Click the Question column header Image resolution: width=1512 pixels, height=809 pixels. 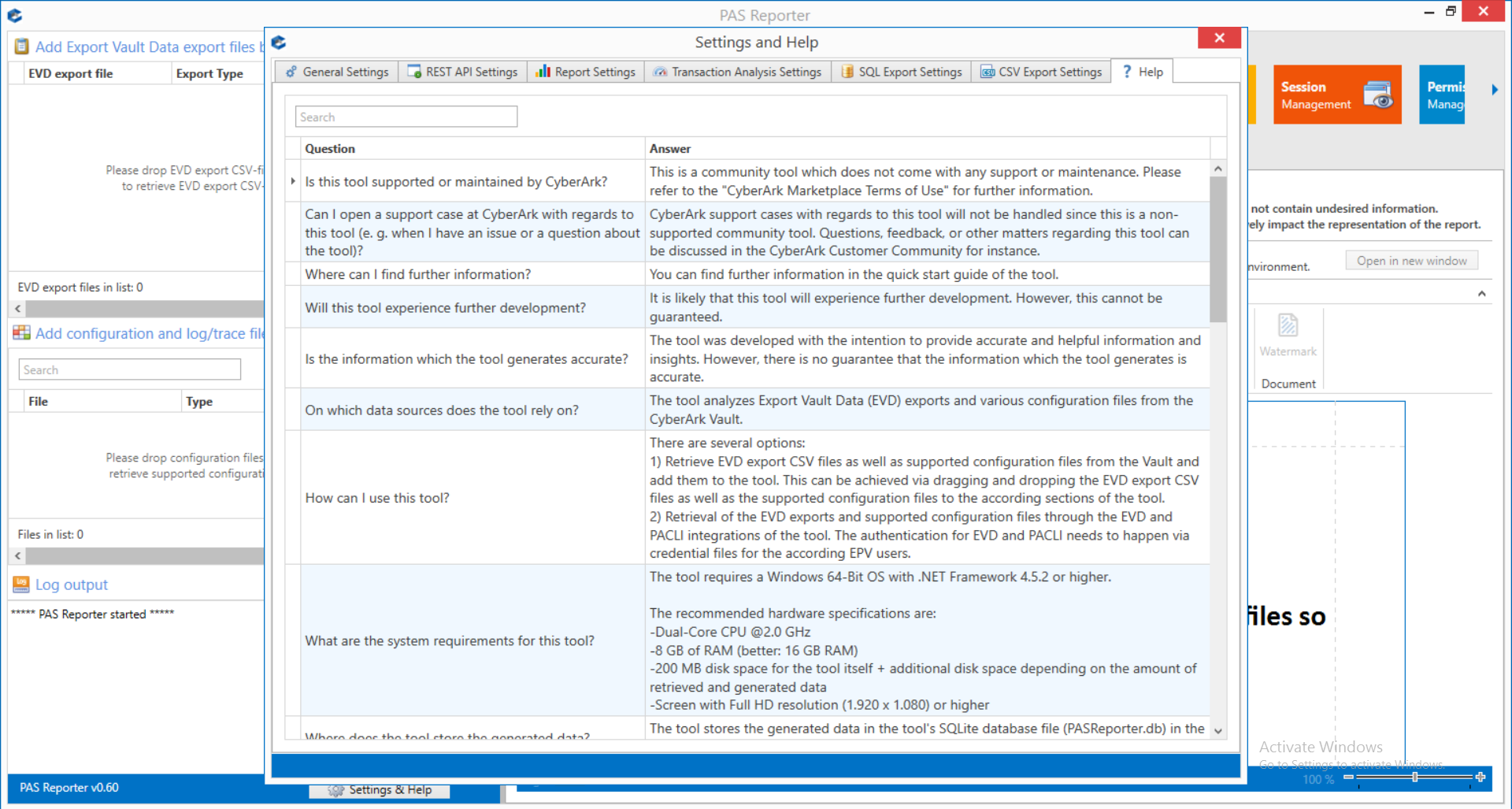tap(472, 149)
